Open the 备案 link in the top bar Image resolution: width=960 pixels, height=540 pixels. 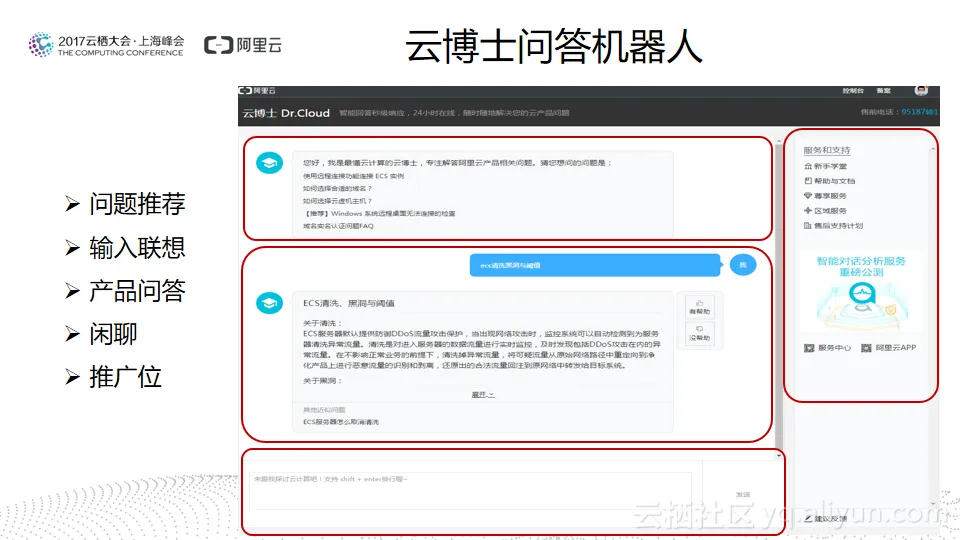pos(883,91)
